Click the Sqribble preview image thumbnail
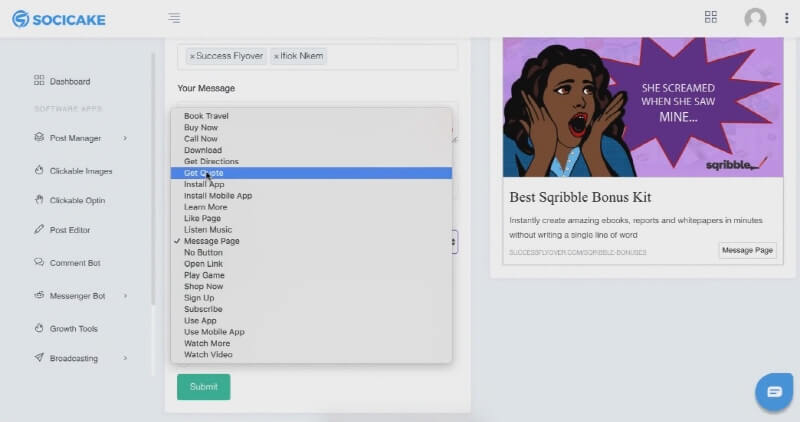 [643, 107]
